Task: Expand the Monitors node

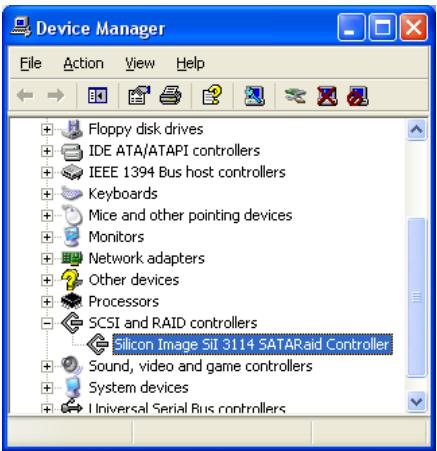Action: tap(47, 237)
